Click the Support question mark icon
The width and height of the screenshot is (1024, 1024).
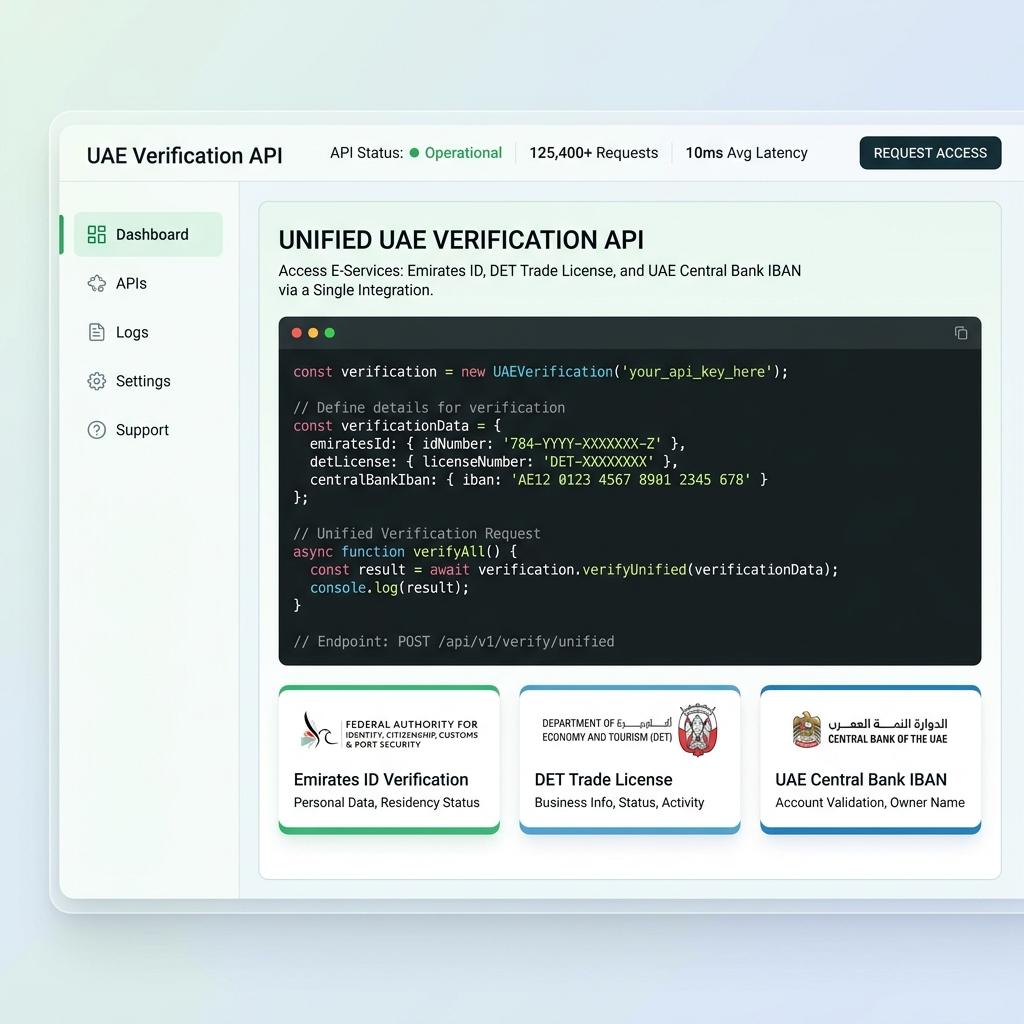97,430
